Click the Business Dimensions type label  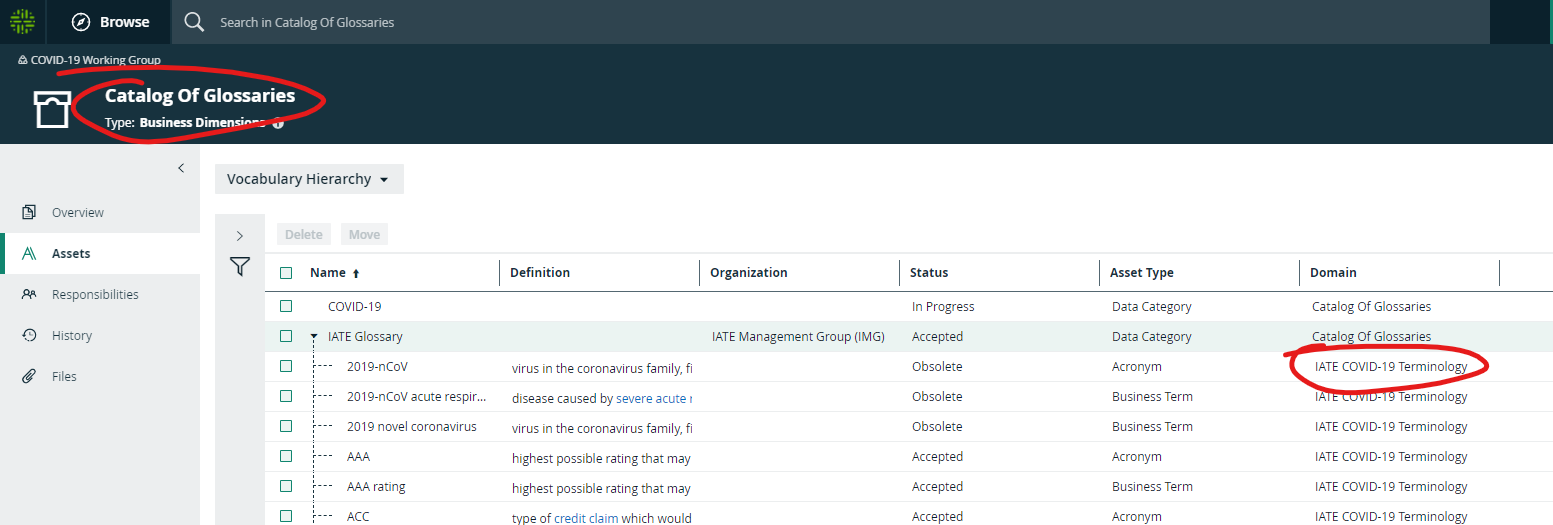[x=202, y=123]
